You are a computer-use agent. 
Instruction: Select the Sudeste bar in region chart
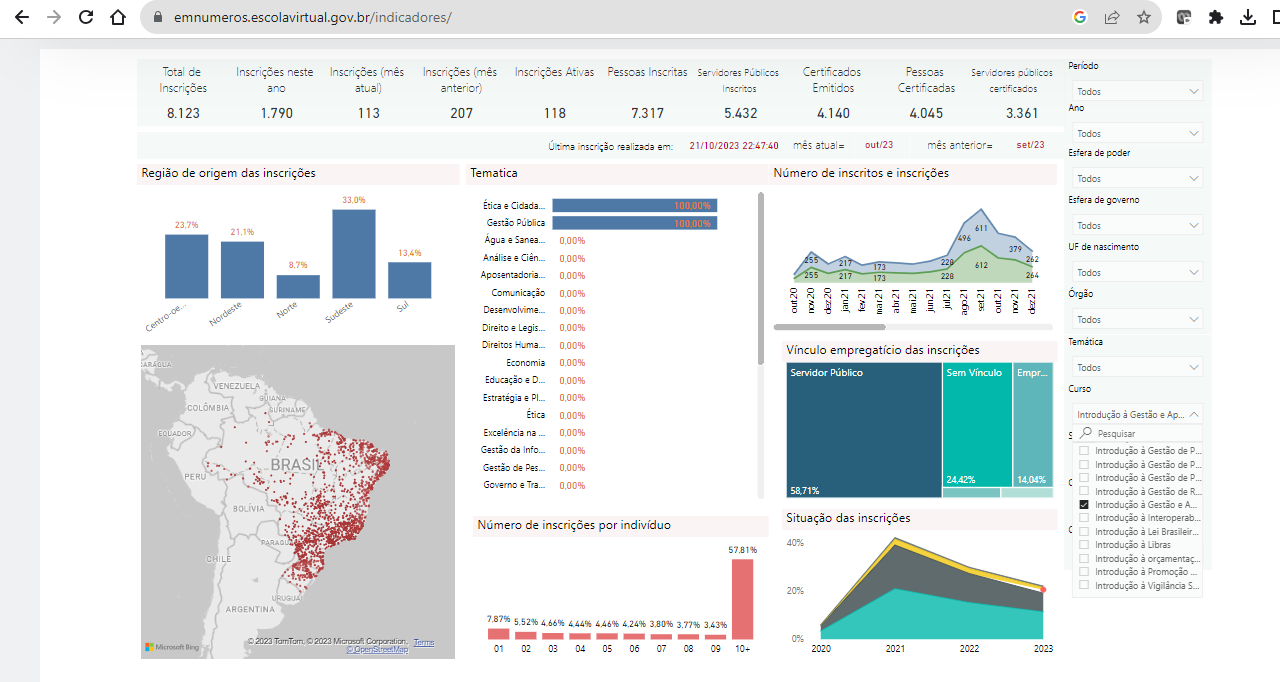point(354,253)
